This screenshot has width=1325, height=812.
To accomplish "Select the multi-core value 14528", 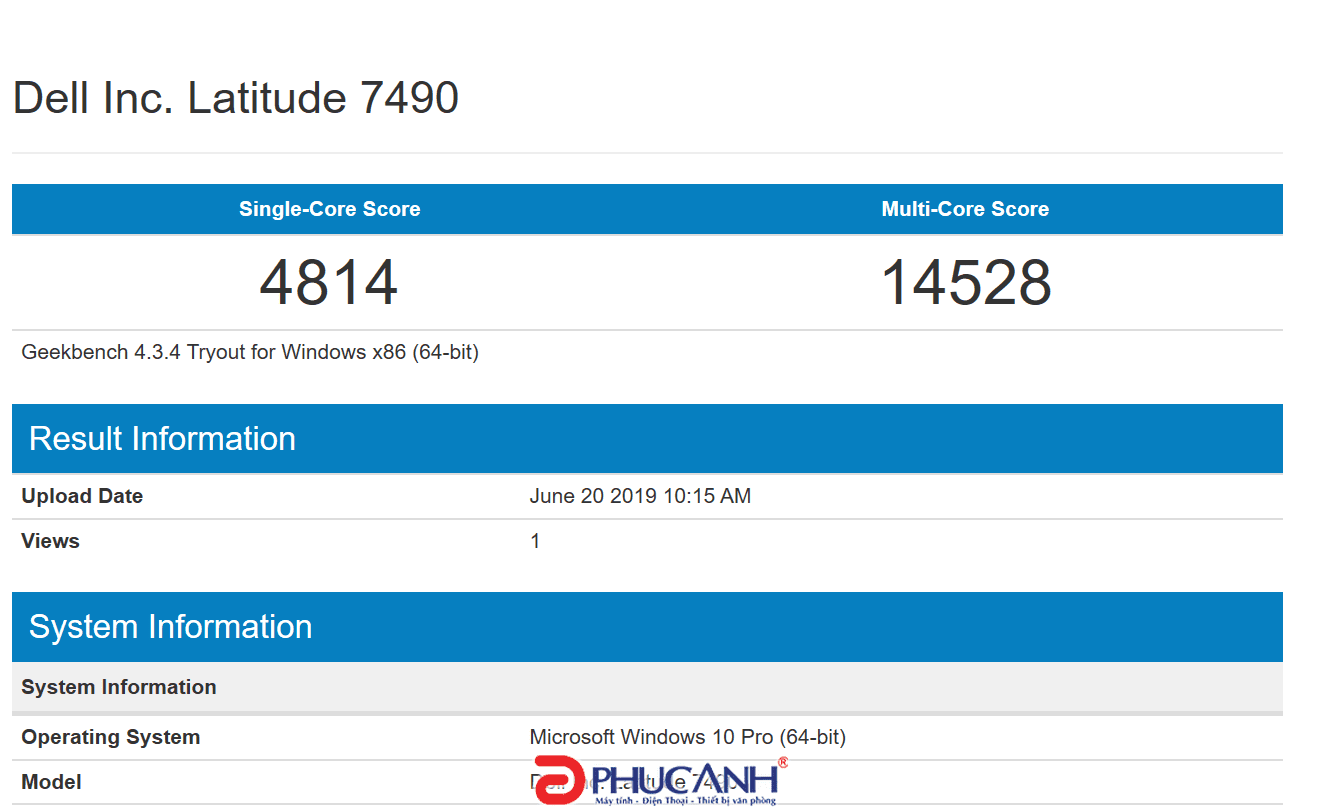I will (x=965, y=282).
